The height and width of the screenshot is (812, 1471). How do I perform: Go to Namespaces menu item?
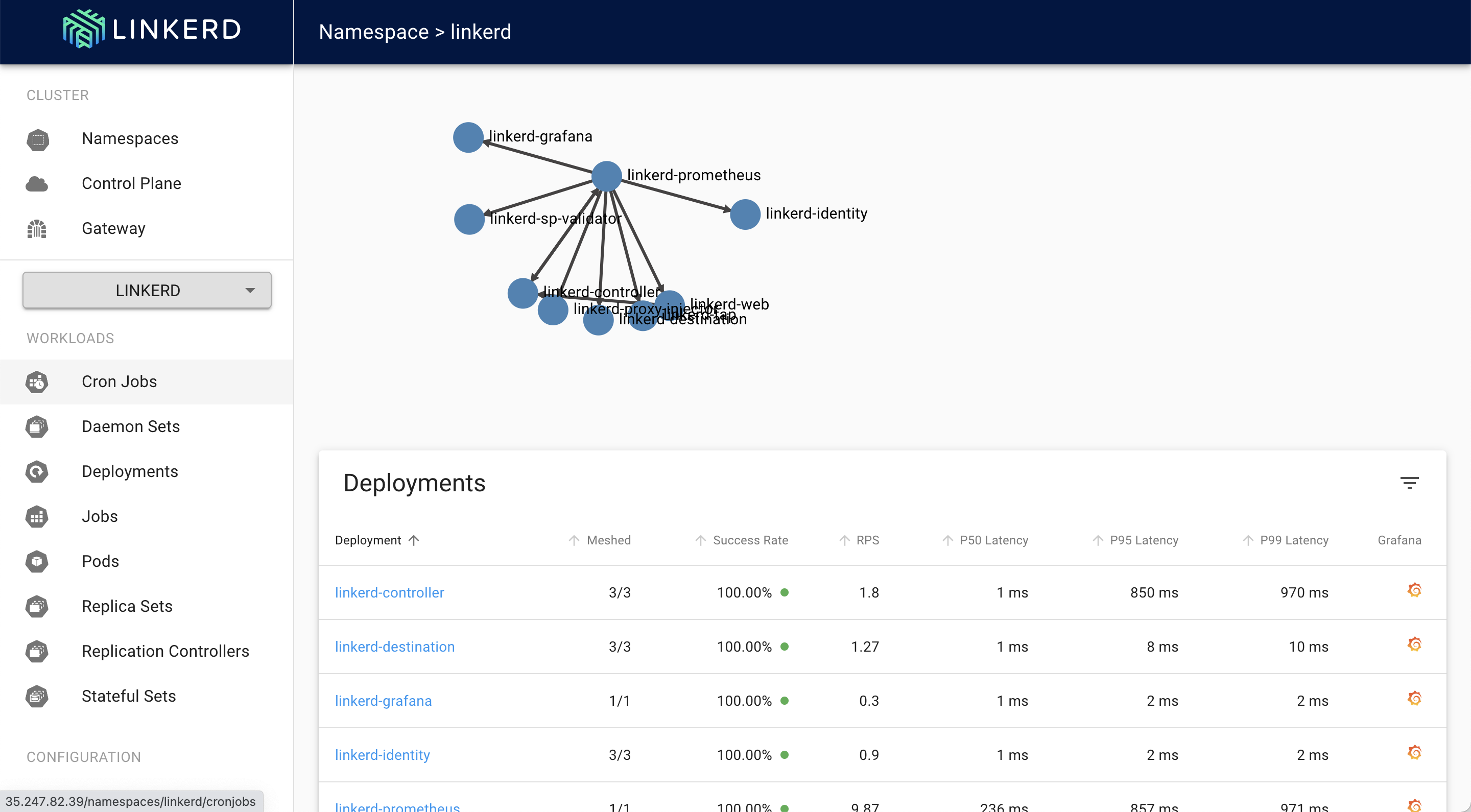click(147, 139)
